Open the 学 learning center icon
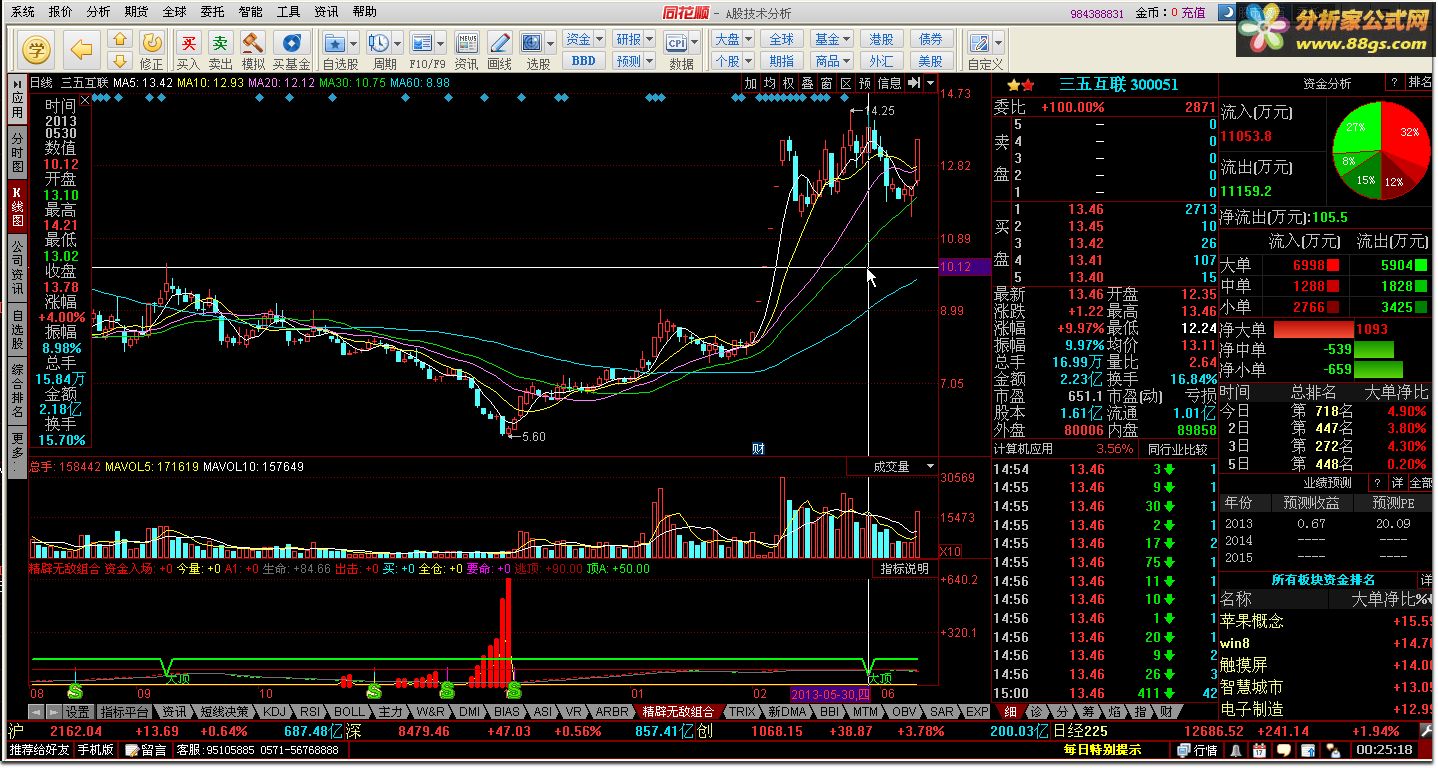Viewport: 1438px width, 768px height. (37, 48)
